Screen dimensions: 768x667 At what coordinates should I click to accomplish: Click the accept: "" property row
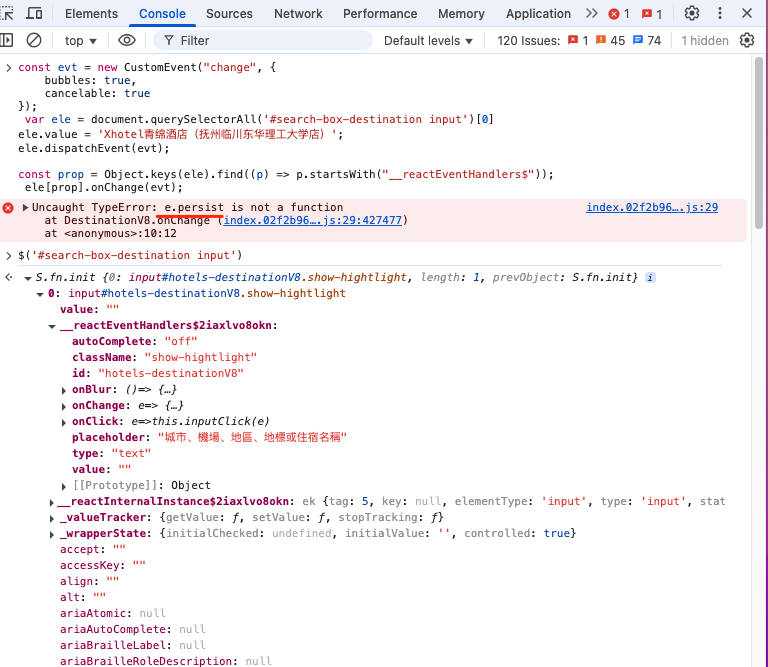[93, 549]
